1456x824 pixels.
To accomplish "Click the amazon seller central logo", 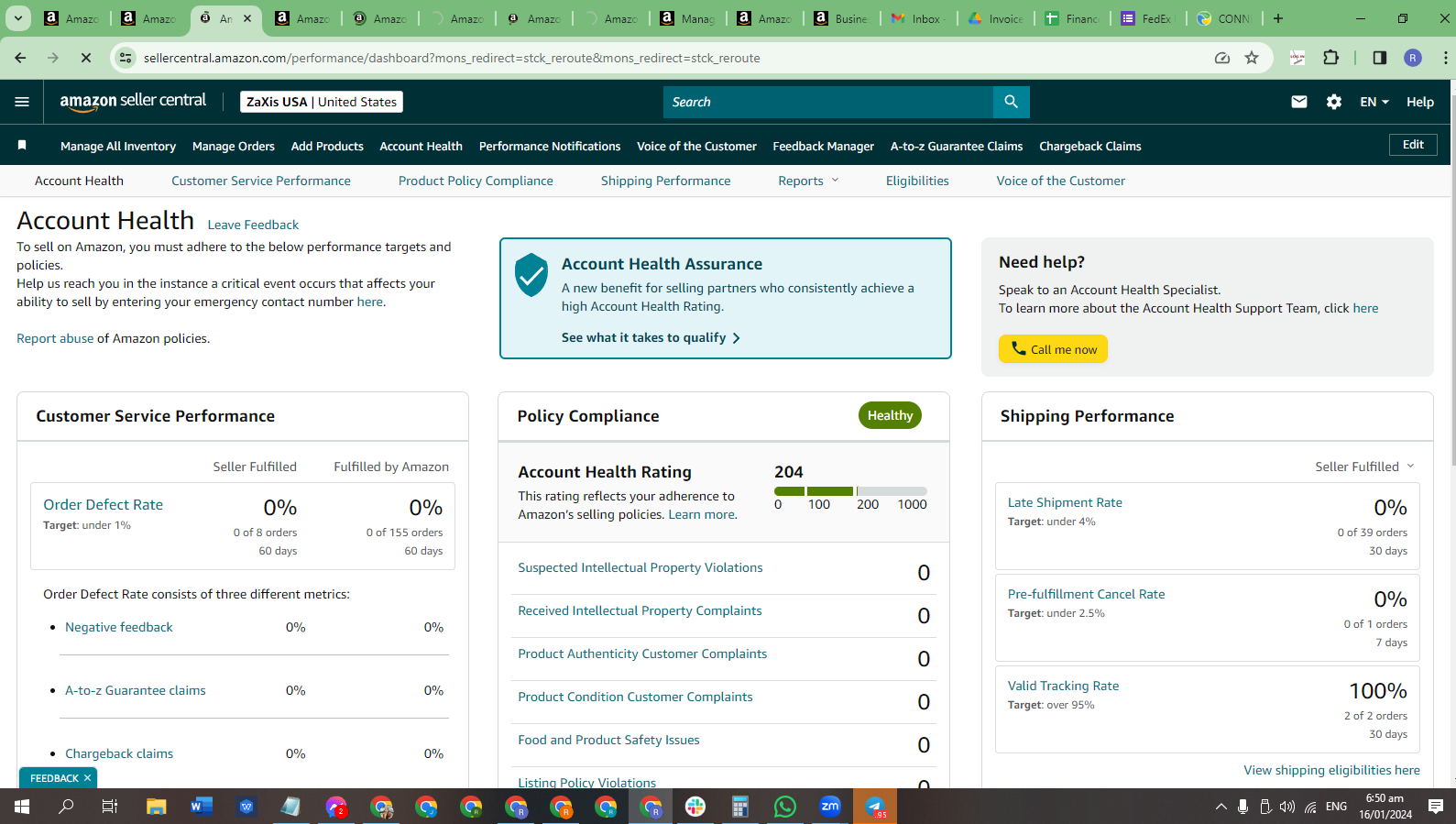I will click(x=133, y=102).
